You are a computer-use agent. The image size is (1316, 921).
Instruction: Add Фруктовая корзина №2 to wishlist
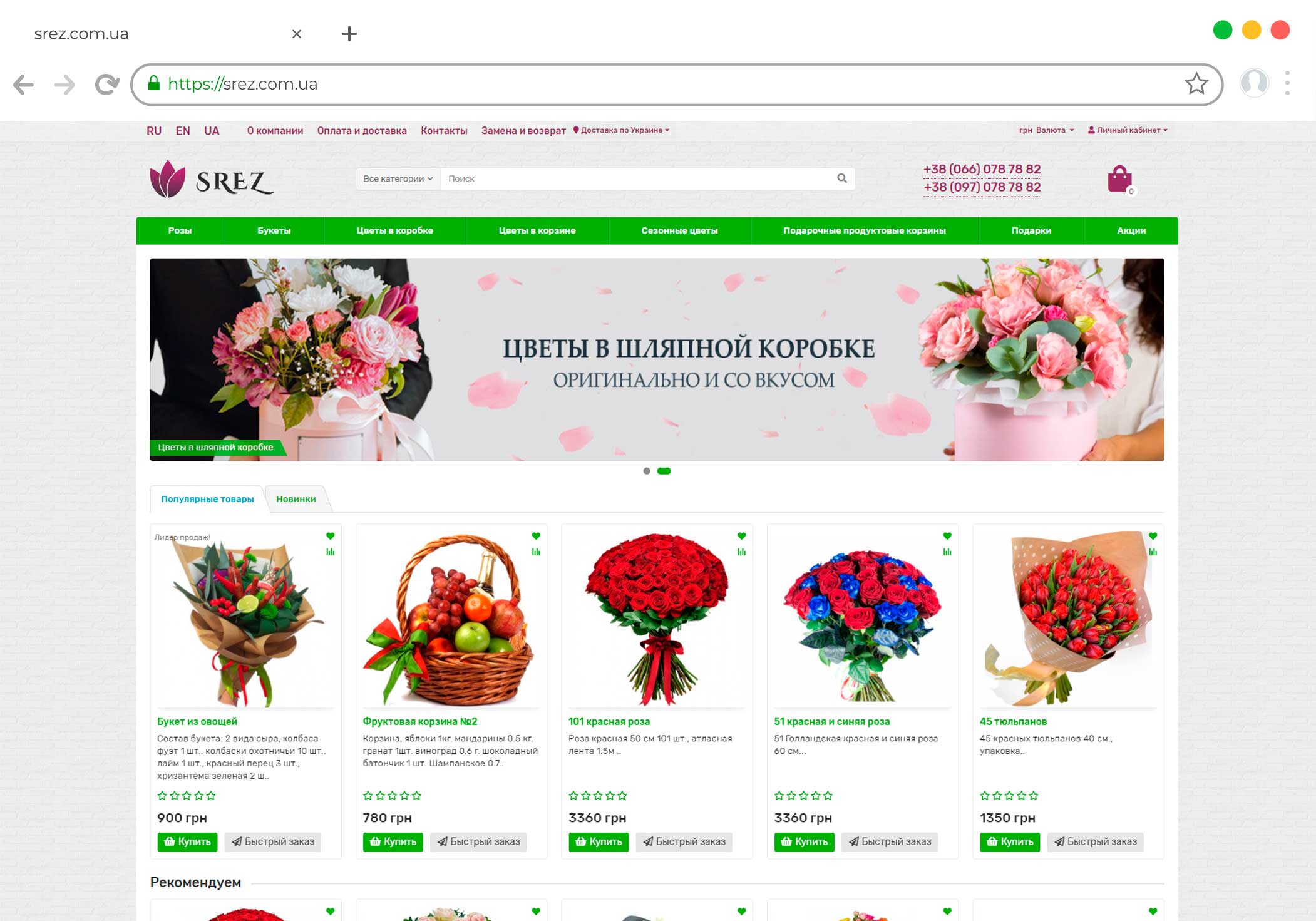536,536
